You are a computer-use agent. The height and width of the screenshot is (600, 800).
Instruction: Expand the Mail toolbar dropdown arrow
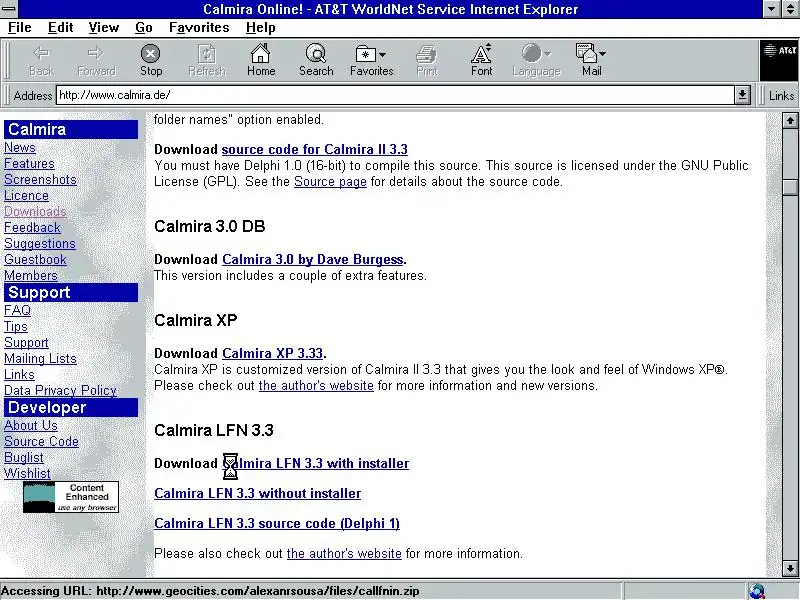603,54
